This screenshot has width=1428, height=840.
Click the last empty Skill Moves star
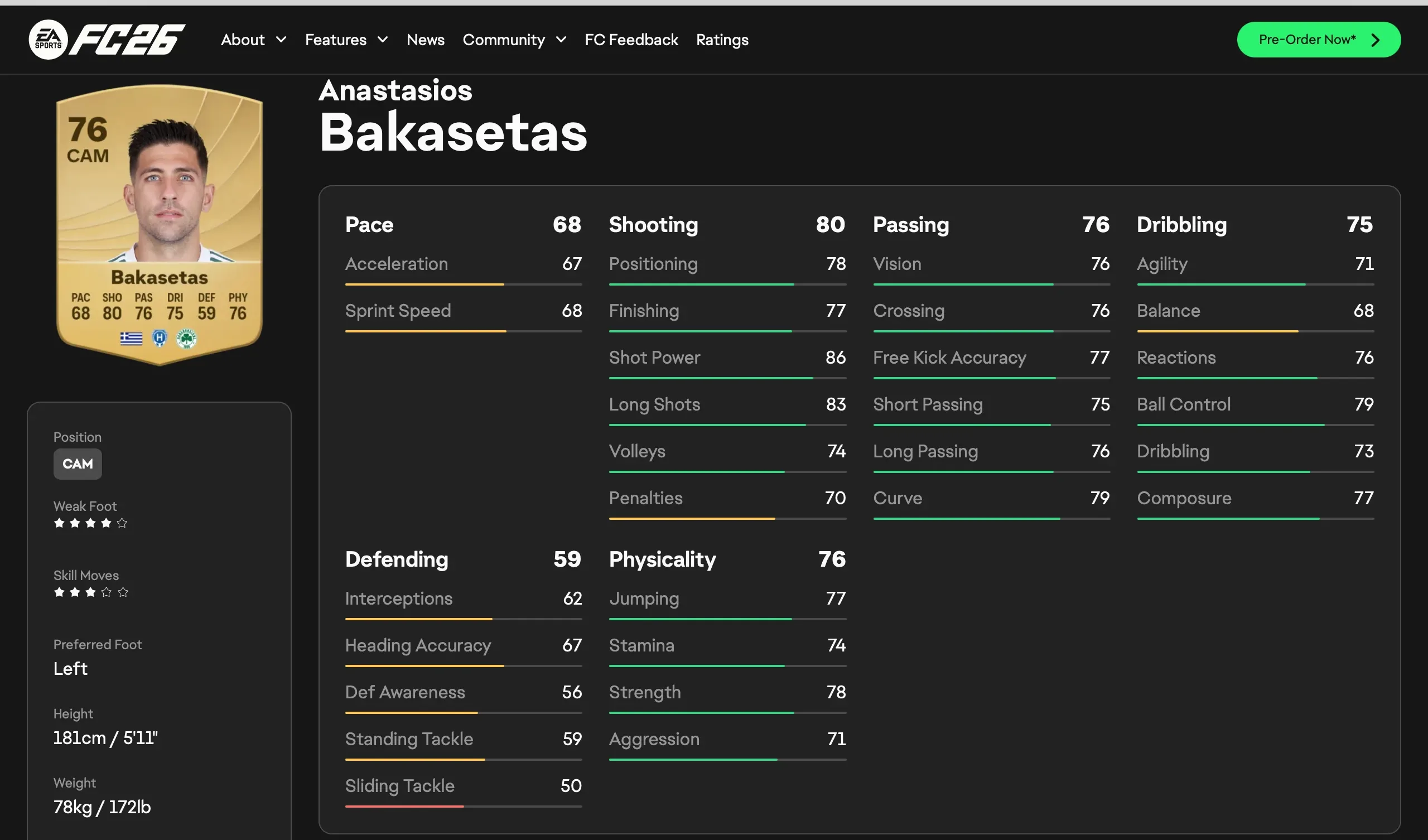[123, 592]
